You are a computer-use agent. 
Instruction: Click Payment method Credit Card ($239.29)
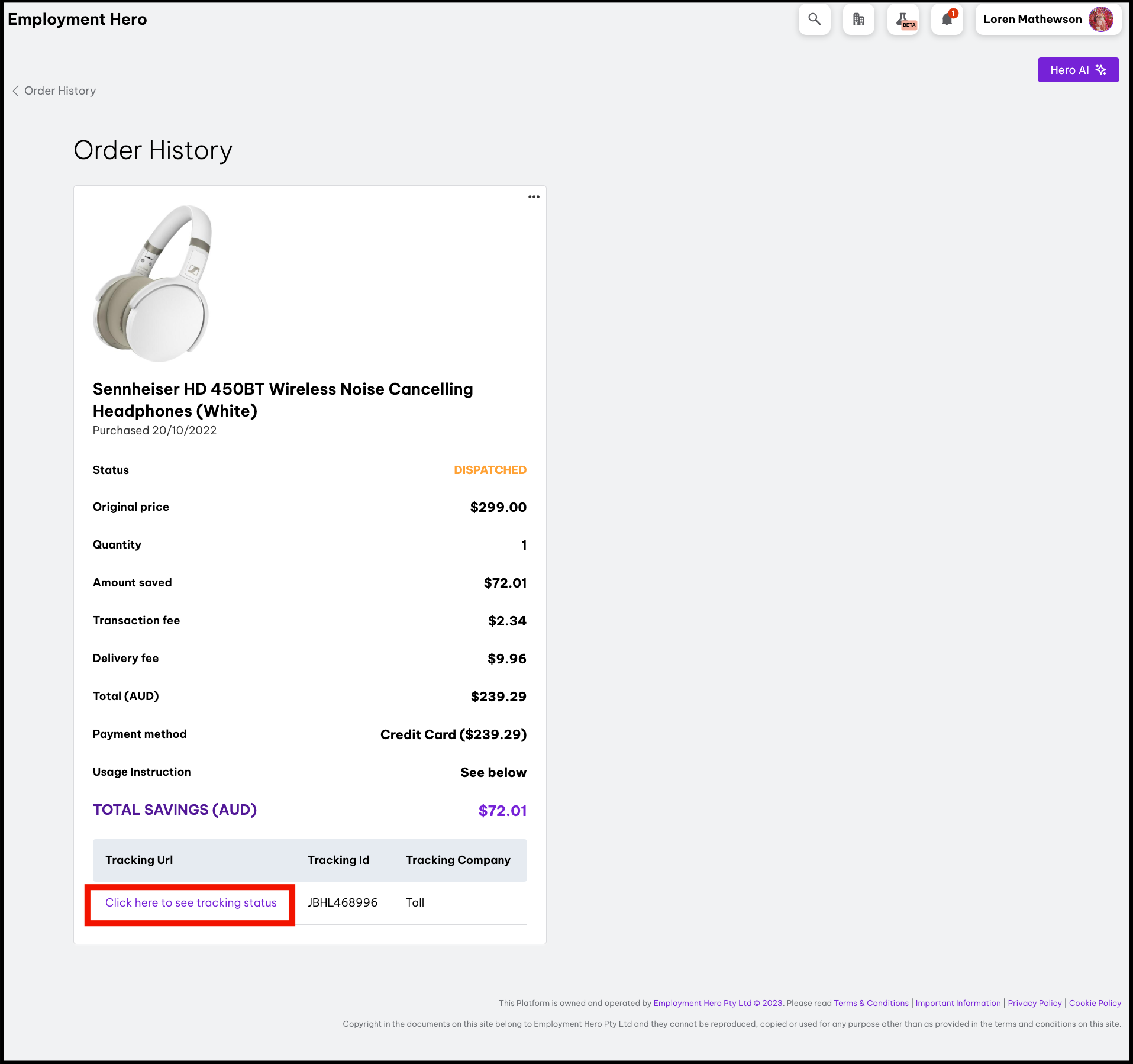tap(453, 734)
